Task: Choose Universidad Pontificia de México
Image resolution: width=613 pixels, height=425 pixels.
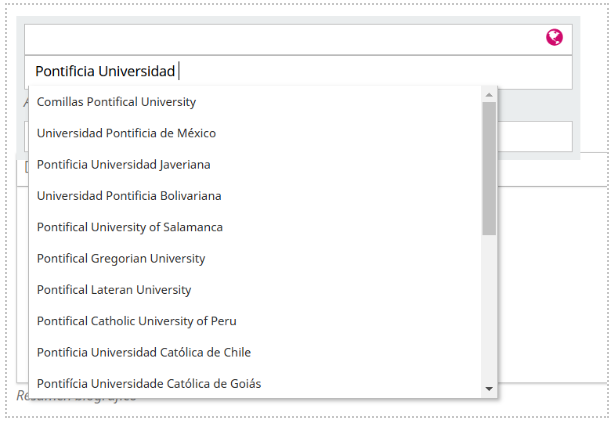Action: click(126, 133)
